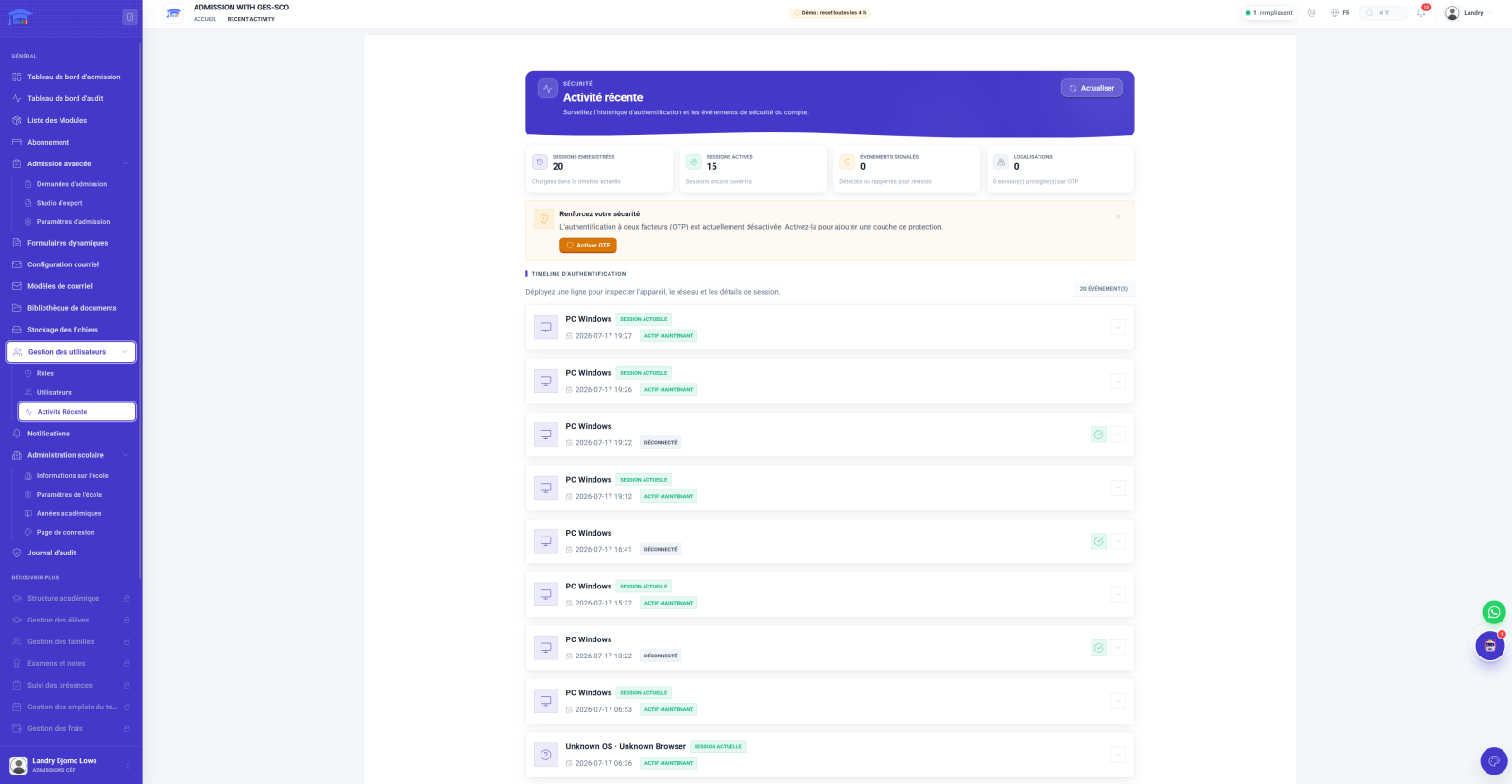Collapse the Admission avancée menu chevron
This screenshot has height=784, width=1512.
pyautogui.click(x=125, y=164)
